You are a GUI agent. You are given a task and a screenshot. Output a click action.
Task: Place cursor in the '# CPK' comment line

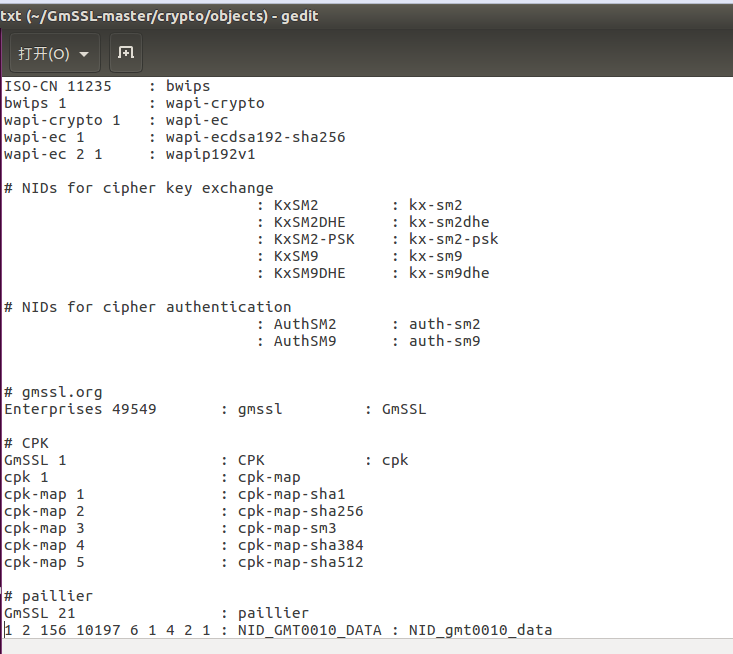coord(27,443)
